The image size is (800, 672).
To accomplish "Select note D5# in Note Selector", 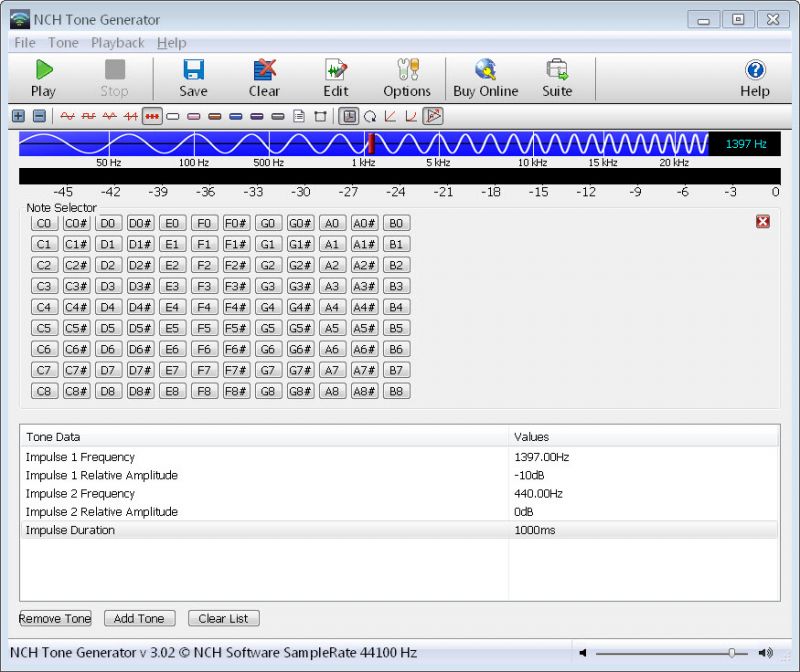I will tap(140, 328).
